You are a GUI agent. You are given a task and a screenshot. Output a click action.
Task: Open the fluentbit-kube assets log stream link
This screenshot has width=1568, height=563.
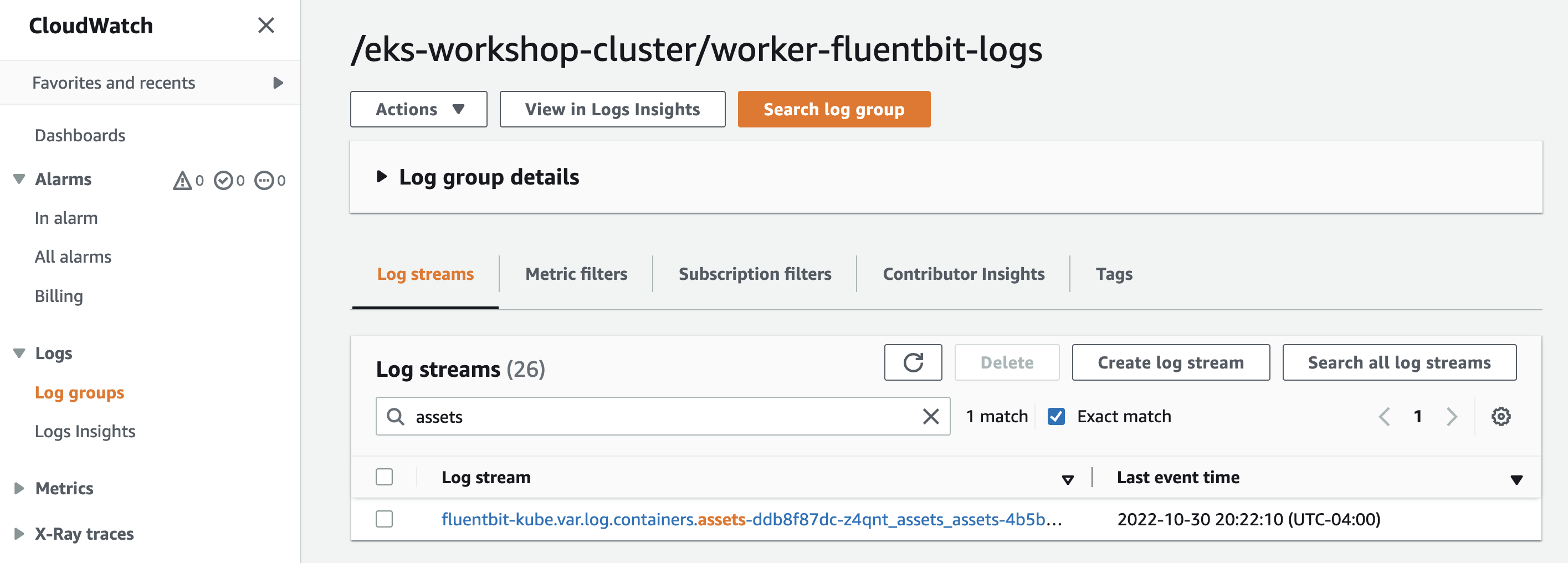pos(751,519)
